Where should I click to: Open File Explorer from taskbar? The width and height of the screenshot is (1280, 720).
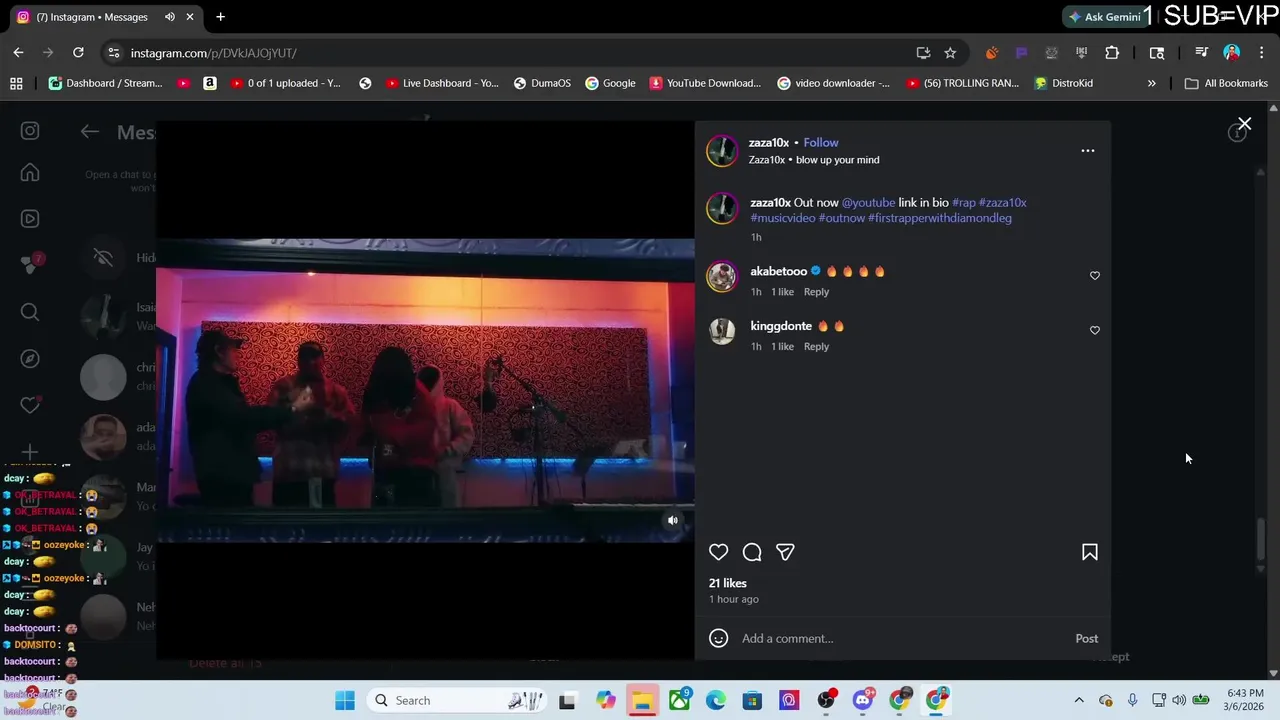point(642,700)
